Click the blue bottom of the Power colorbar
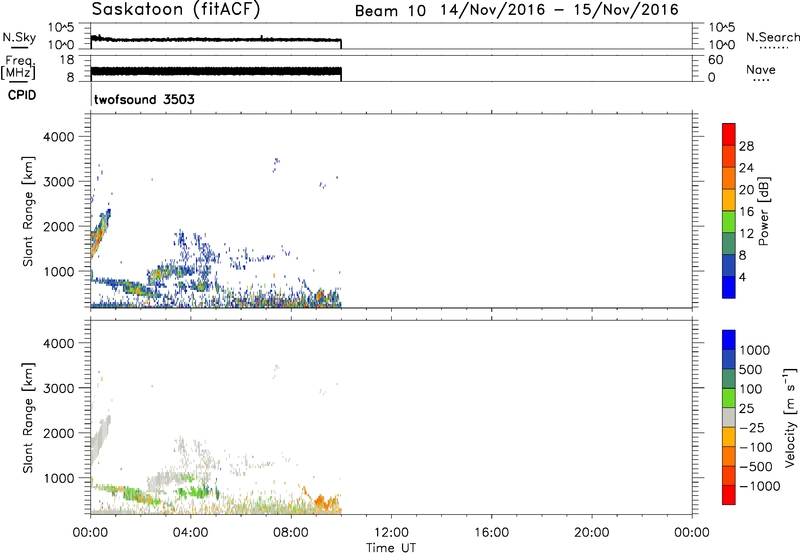The width and height of the screenshot is (800, 554). click(729, 287)
